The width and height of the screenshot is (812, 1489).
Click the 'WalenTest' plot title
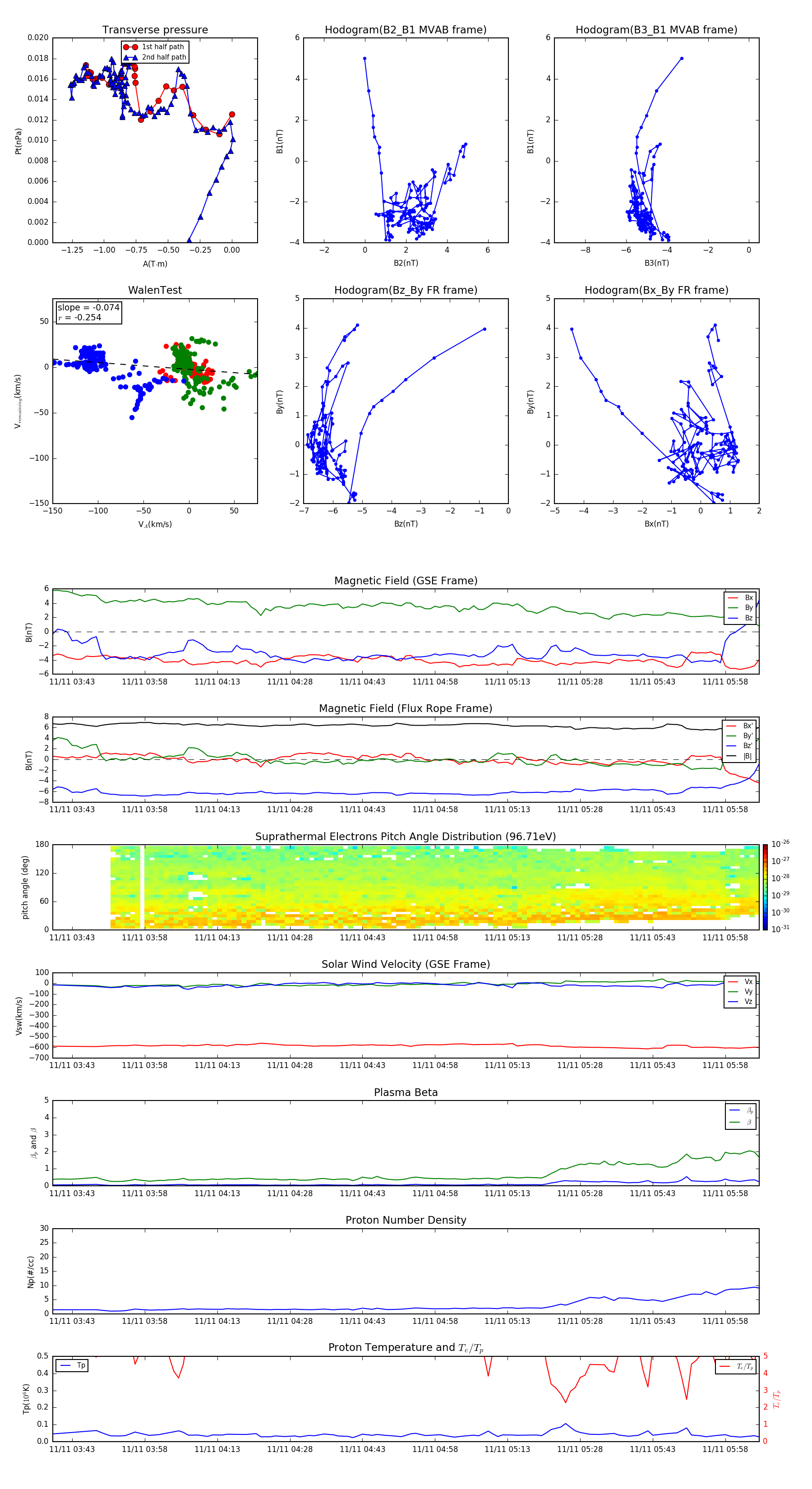click(155, 290)
